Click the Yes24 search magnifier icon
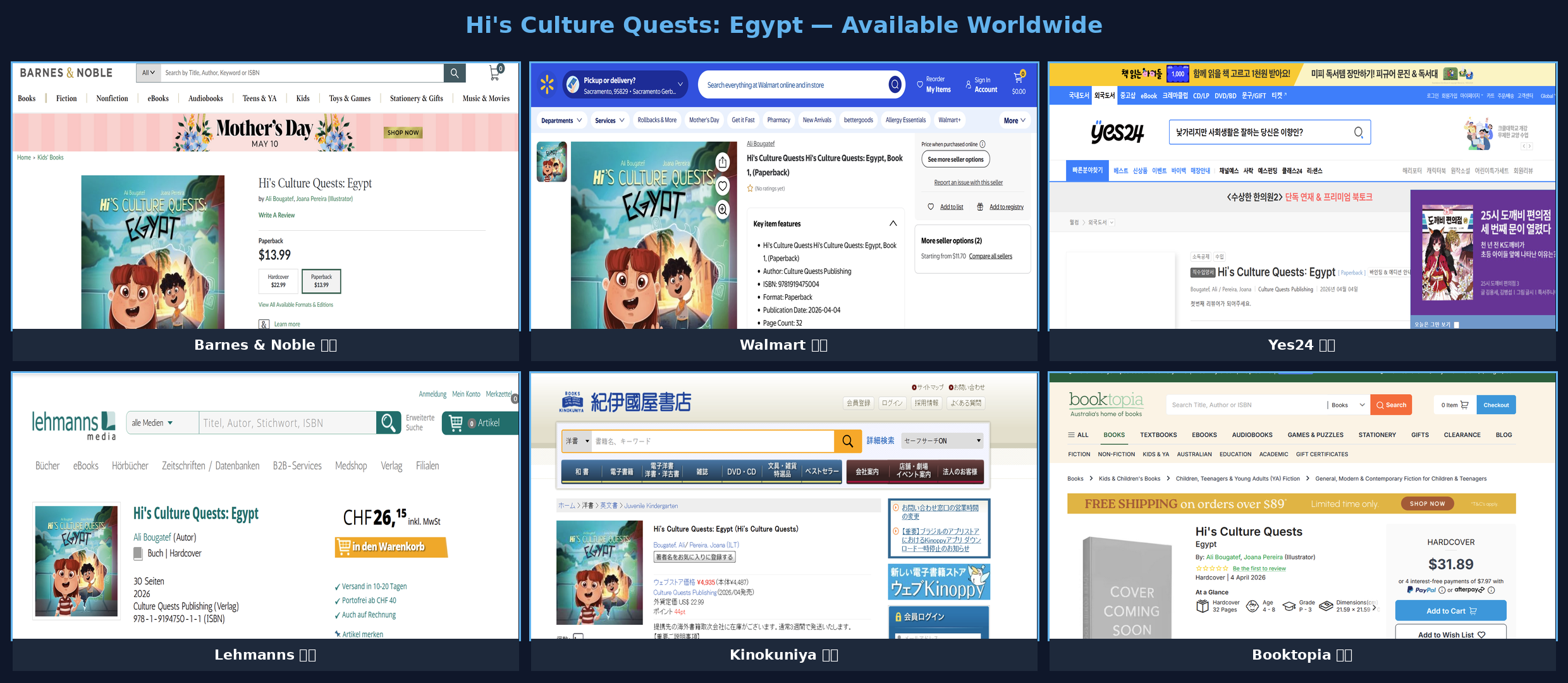1568x683 pixels. click(1358, 132)
